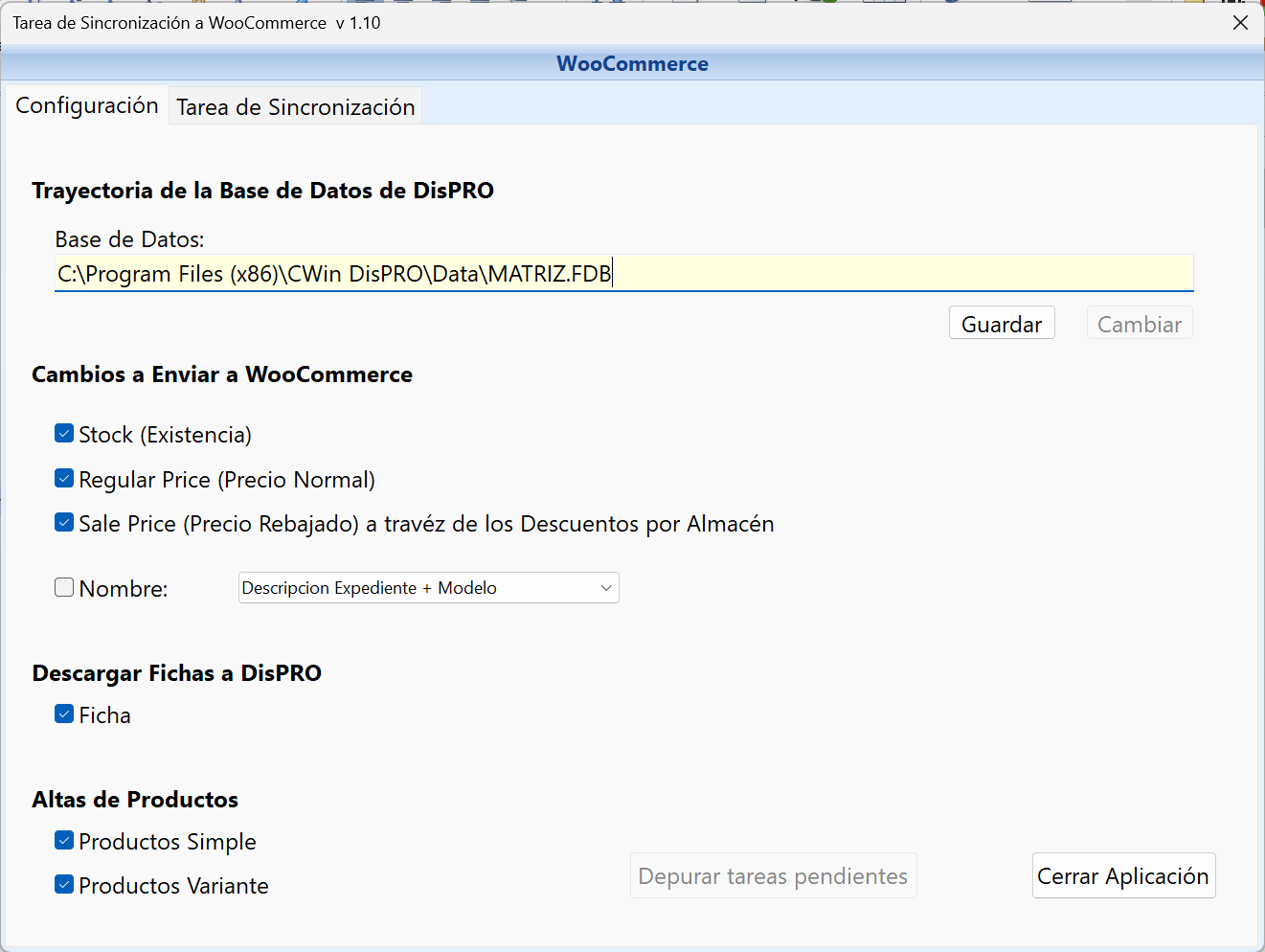Uncheck the "Ficha" option
Image resolution: width=1265 pixels, height=952 pixels.
pos(64,714)
